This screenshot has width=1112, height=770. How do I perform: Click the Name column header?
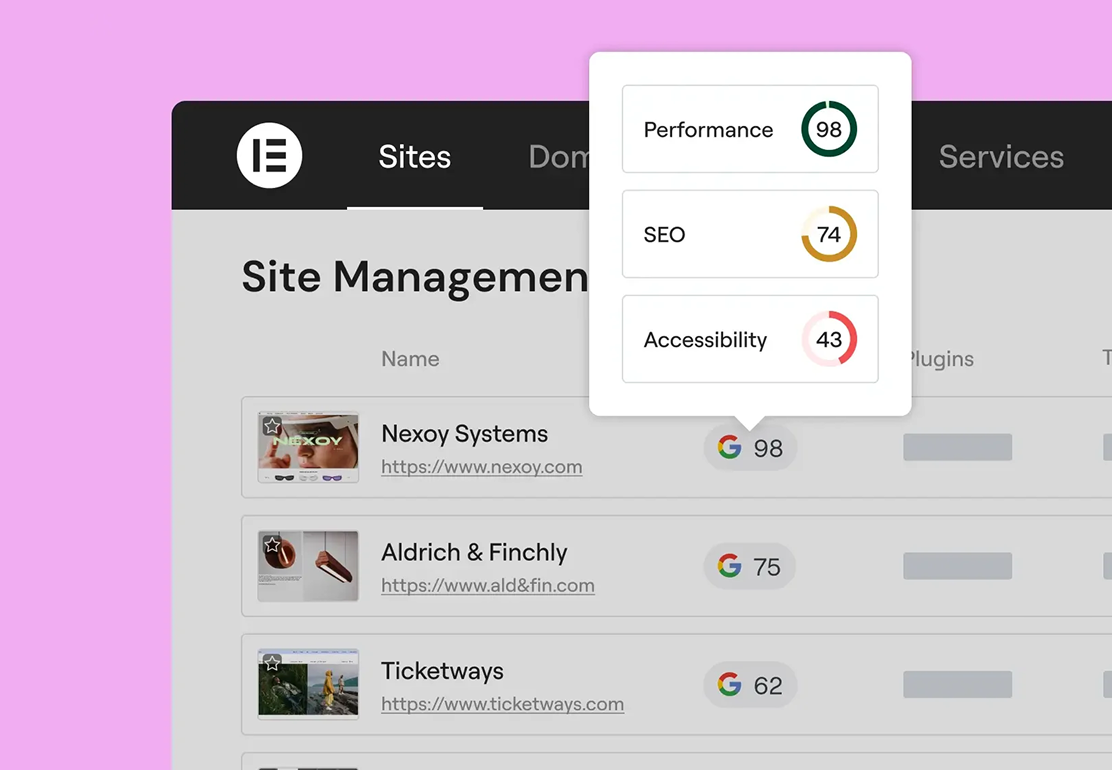[410, 359]
